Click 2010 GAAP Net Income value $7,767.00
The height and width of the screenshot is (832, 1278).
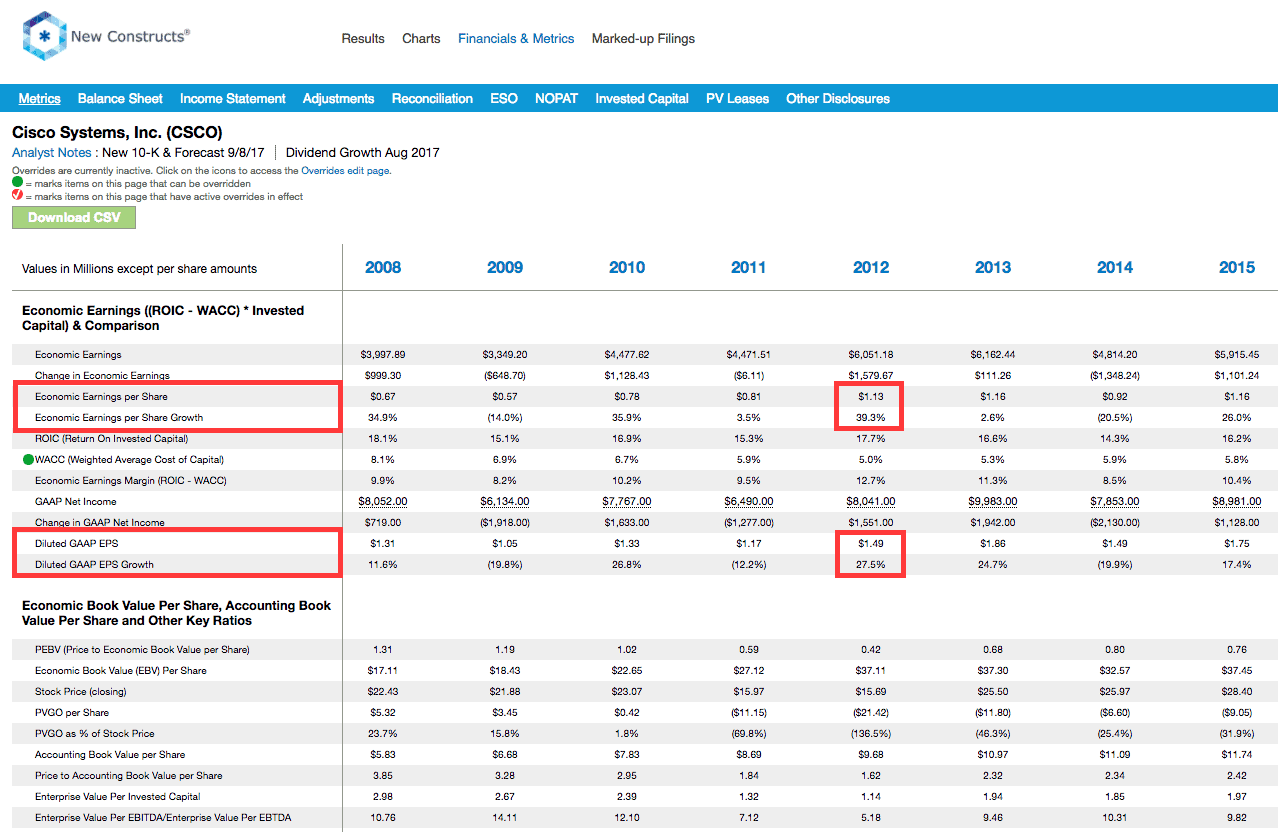pyautogui.click(x=627, y=502)
